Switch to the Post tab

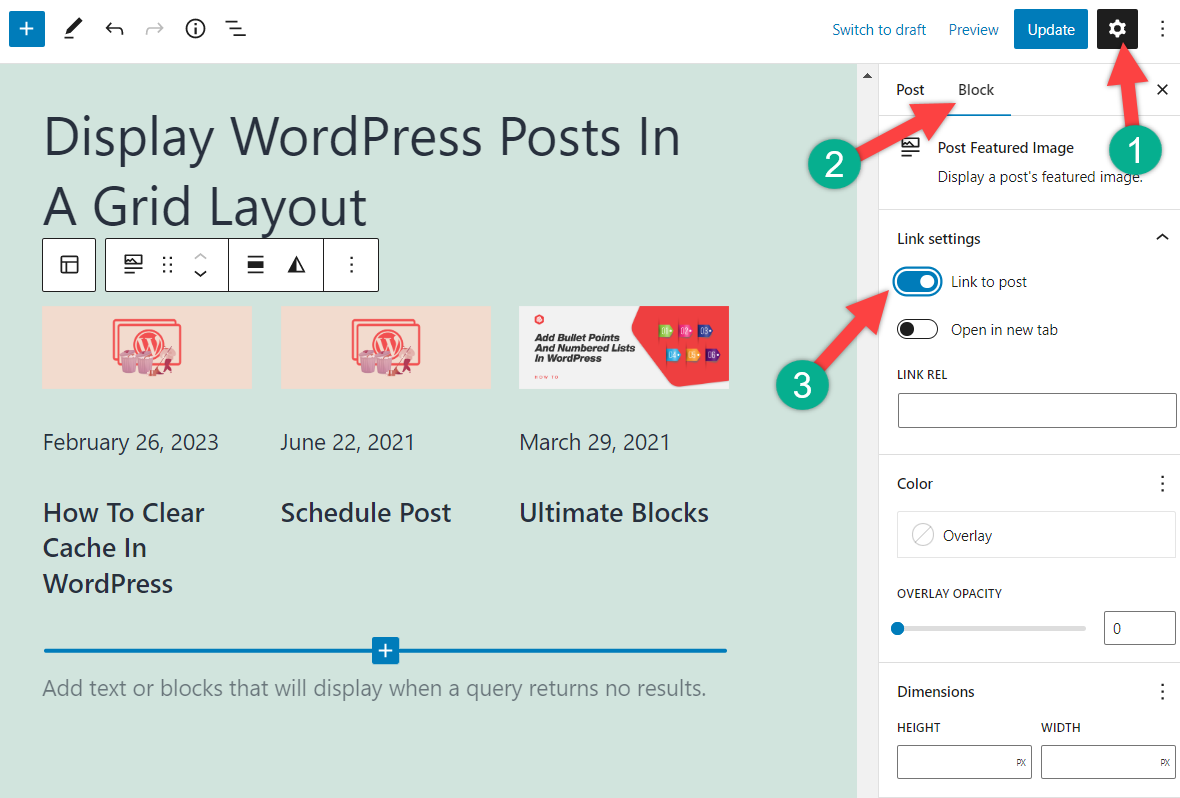pos(910,89)
